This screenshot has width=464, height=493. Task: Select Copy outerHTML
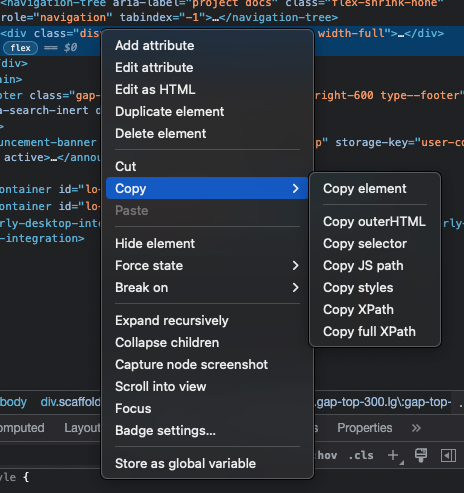click(x=374, y=222)
